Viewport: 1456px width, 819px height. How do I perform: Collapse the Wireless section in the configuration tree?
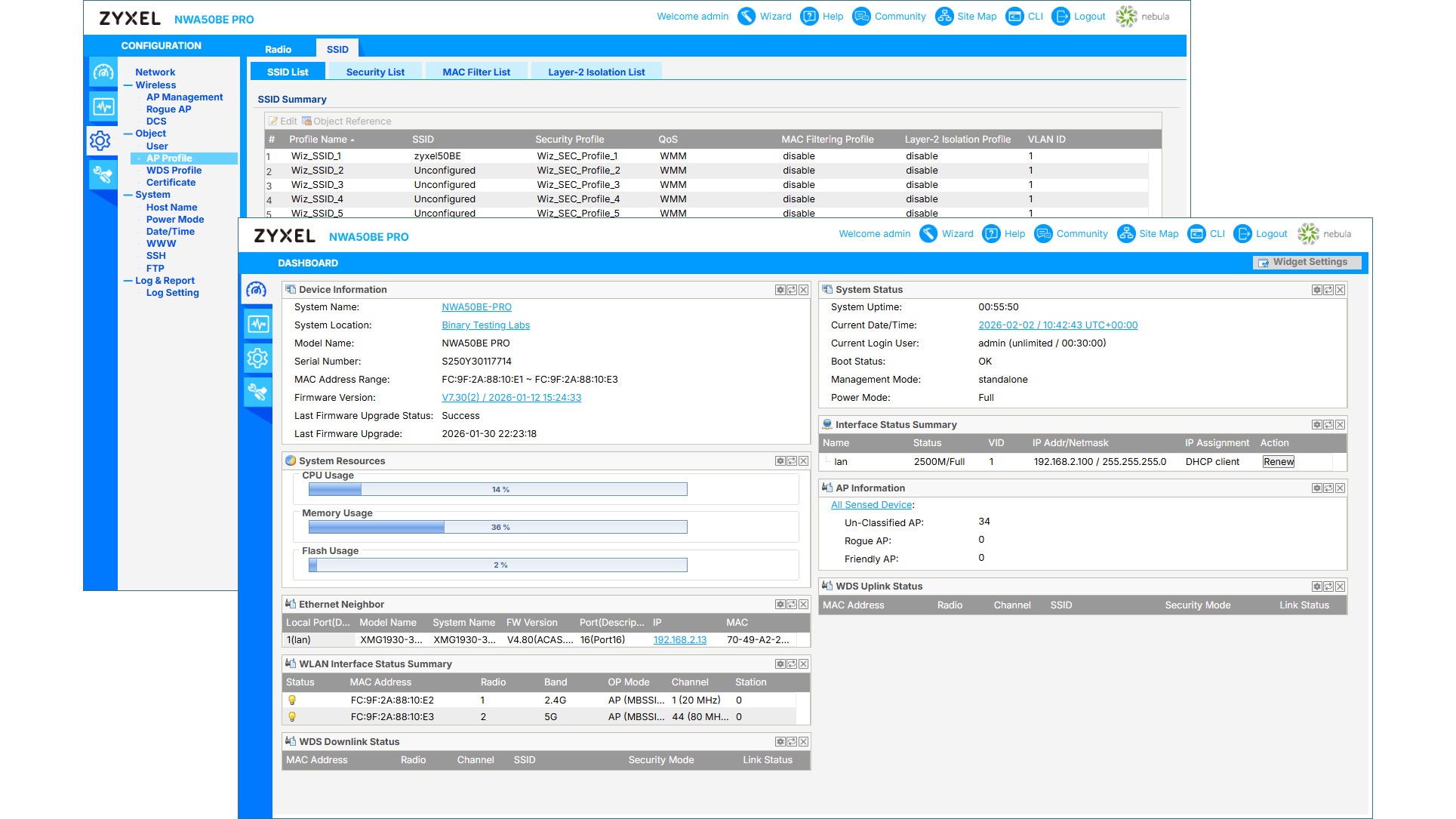[x=128, y=85]
